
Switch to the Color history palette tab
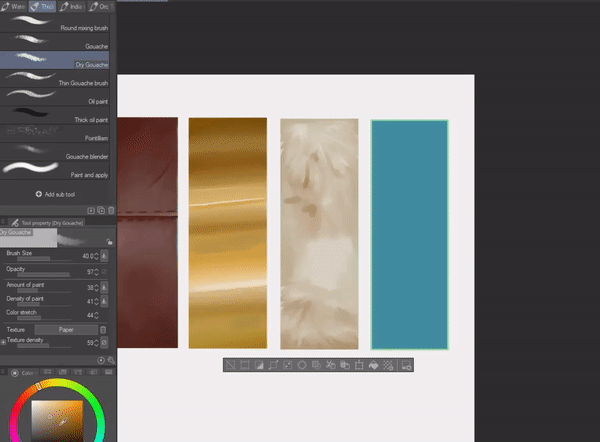coord(109,372)
